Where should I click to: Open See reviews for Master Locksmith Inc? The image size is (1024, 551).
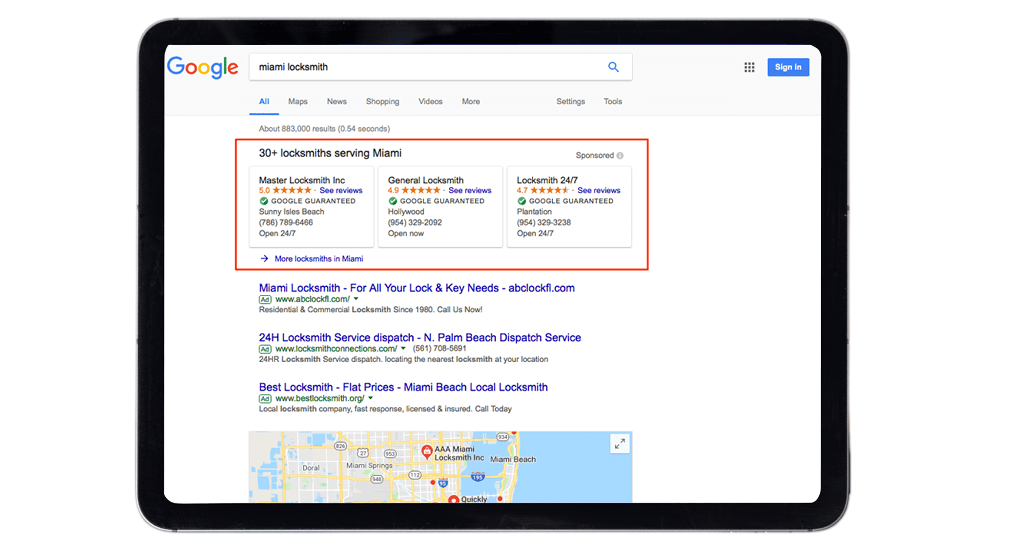tap(341, 190)
